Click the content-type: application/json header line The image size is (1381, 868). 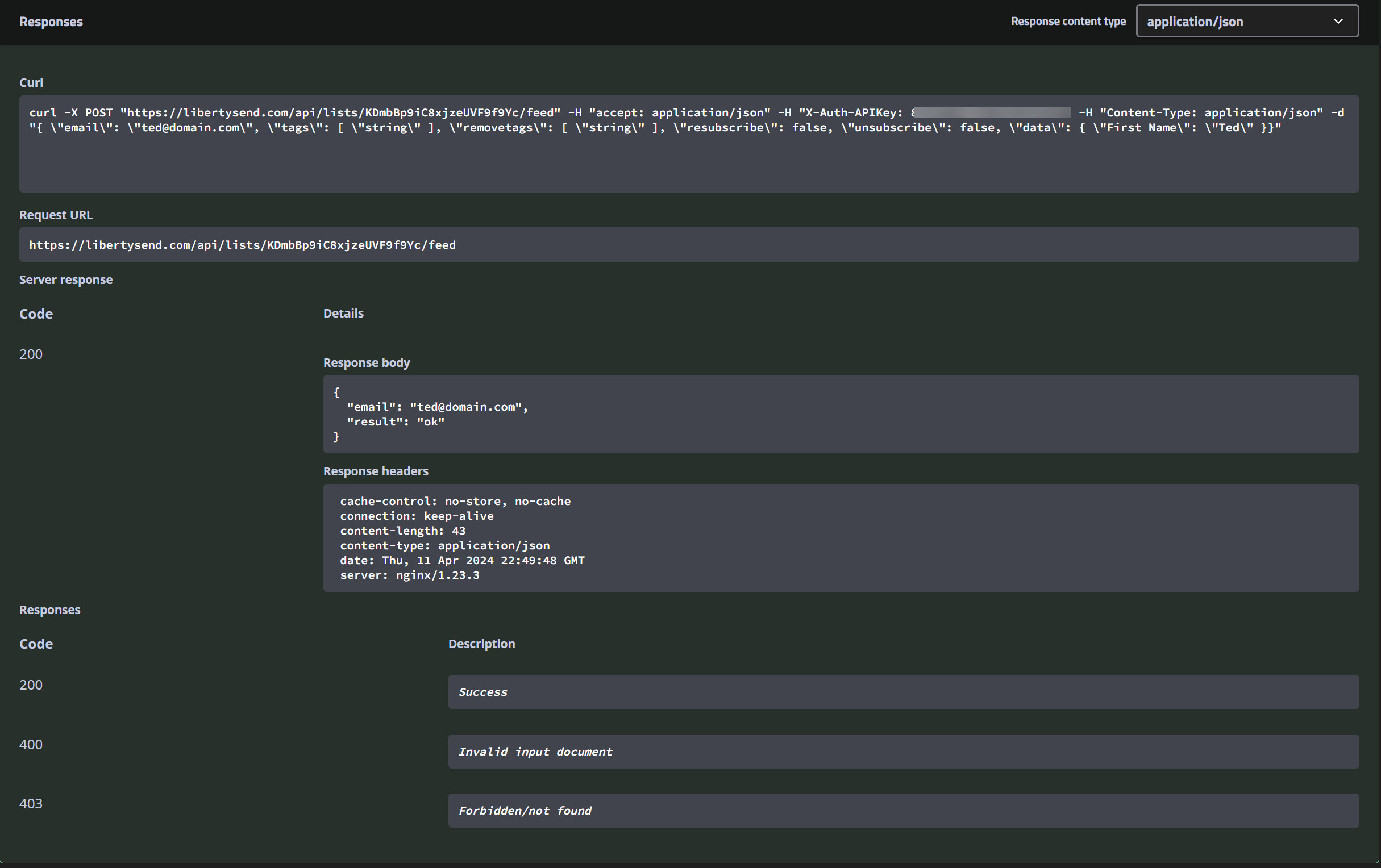click(444, 546)
